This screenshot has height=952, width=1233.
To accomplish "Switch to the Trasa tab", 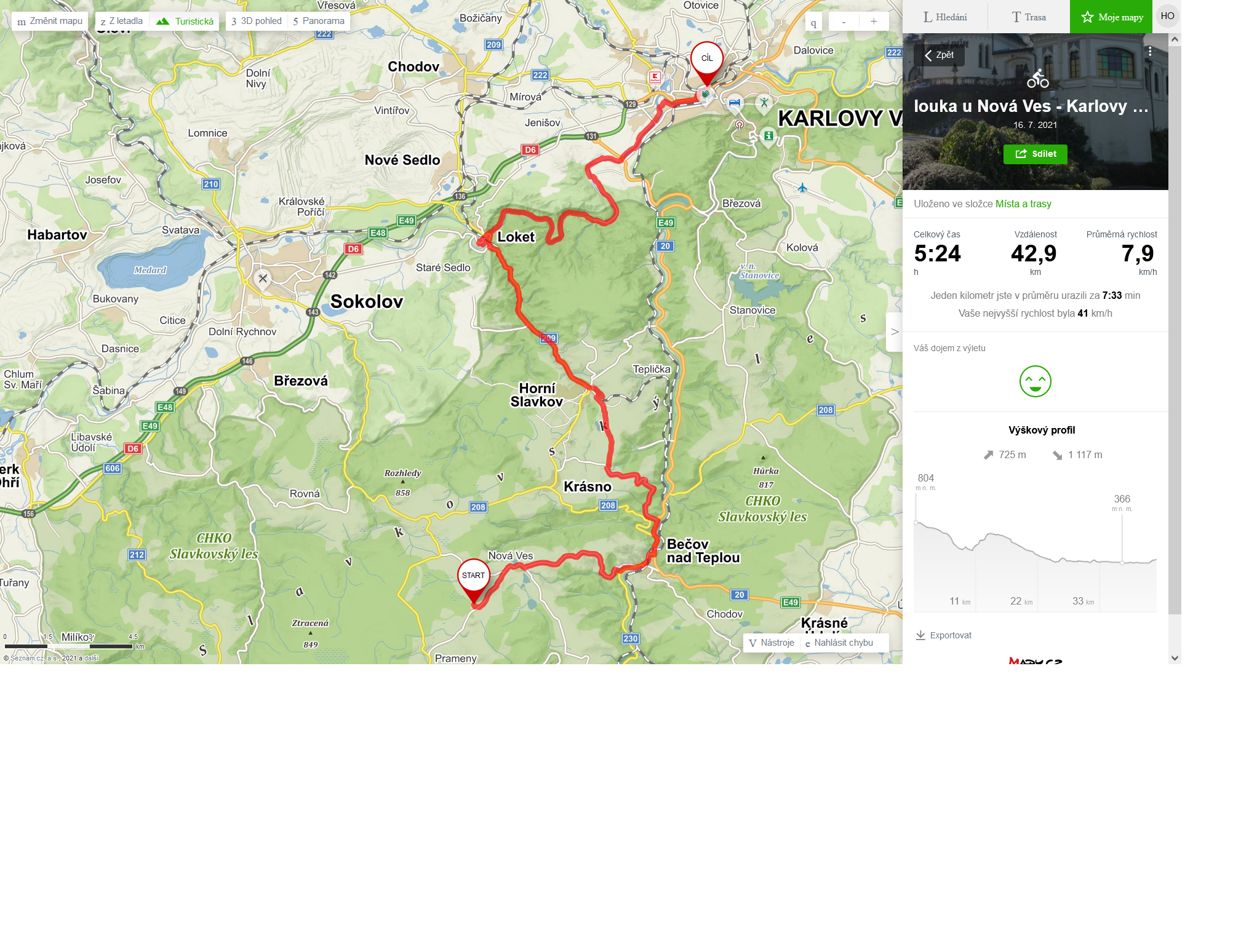I will tap(1029, 17).
